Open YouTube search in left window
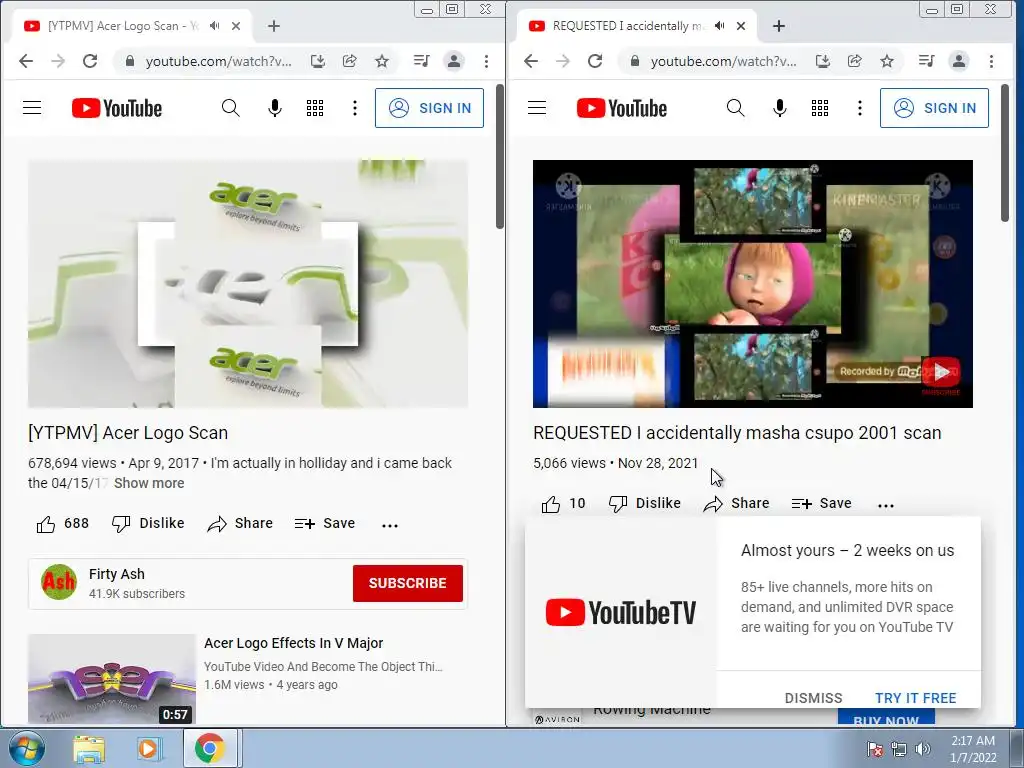1024x768 pixels. (x=231, y=108)
